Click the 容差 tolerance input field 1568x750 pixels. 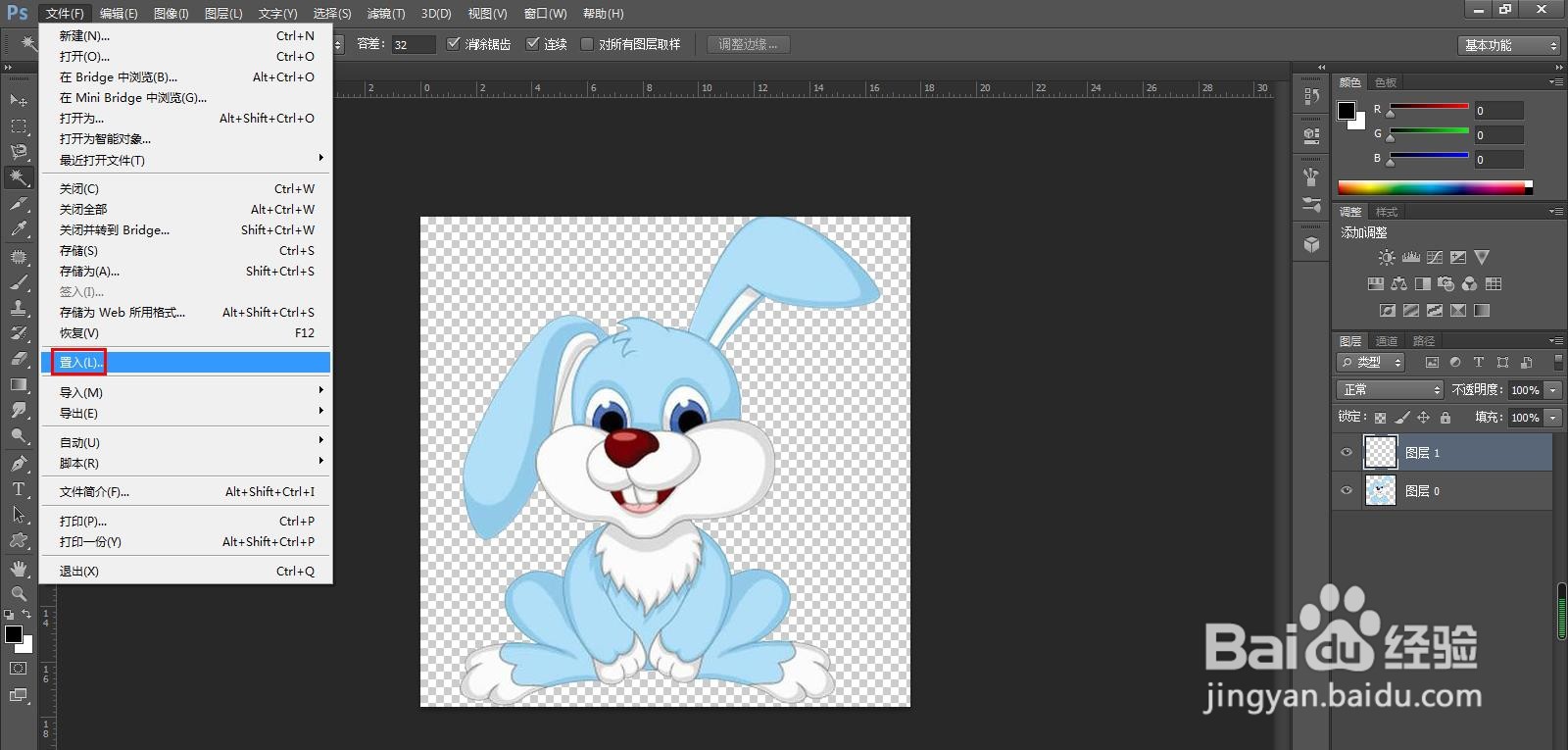(413, 45)
